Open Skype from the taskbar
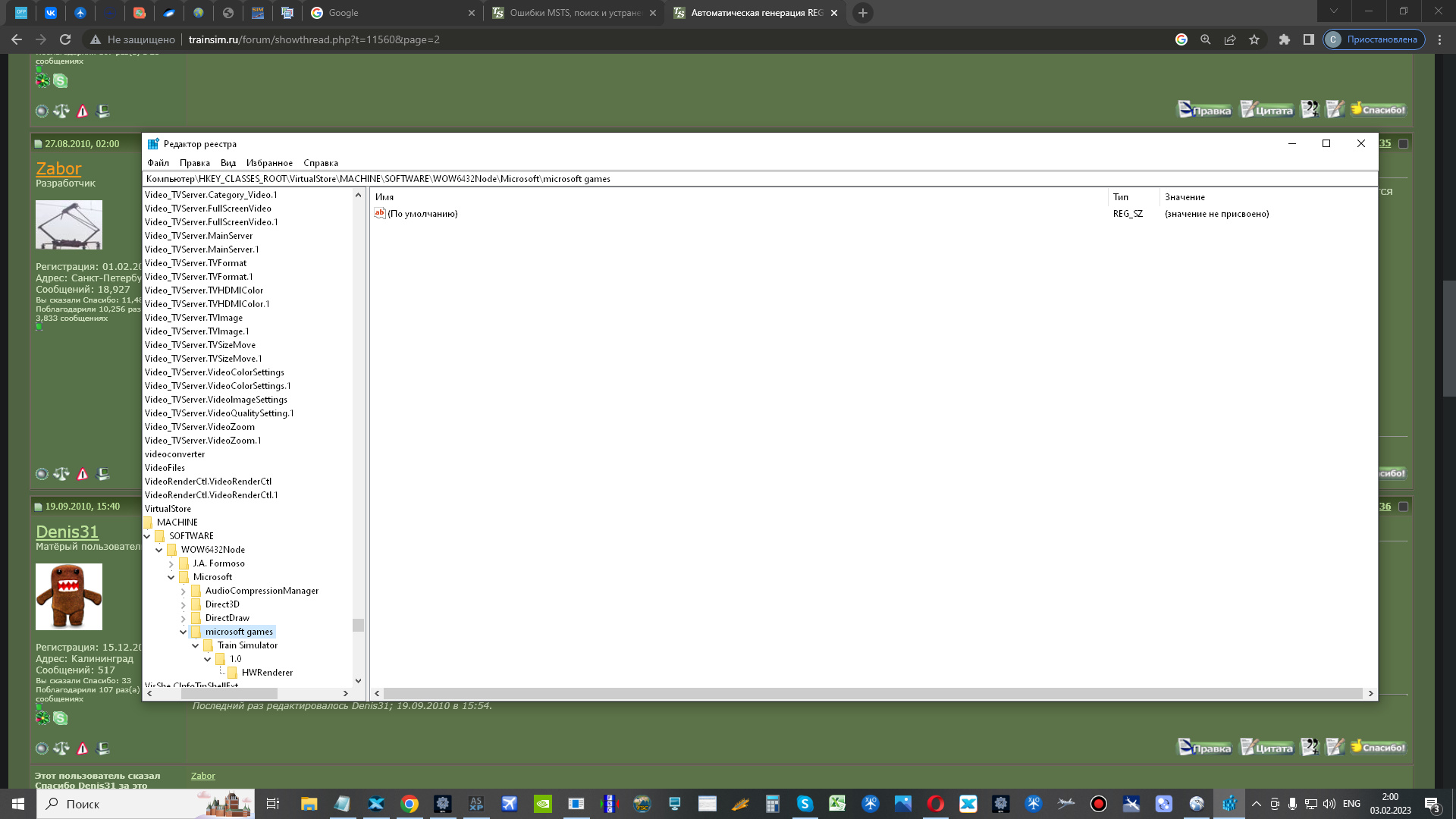The width and height of the screenshot is (1456, 819). coord(805,804)
